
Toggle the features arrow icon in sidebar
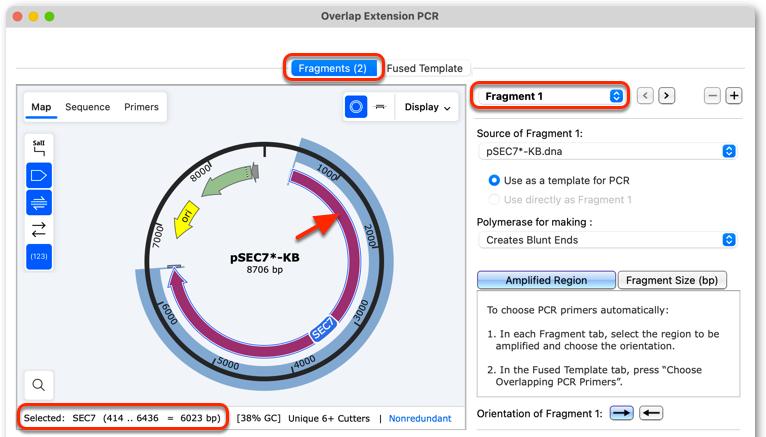[x=39, y=175]
